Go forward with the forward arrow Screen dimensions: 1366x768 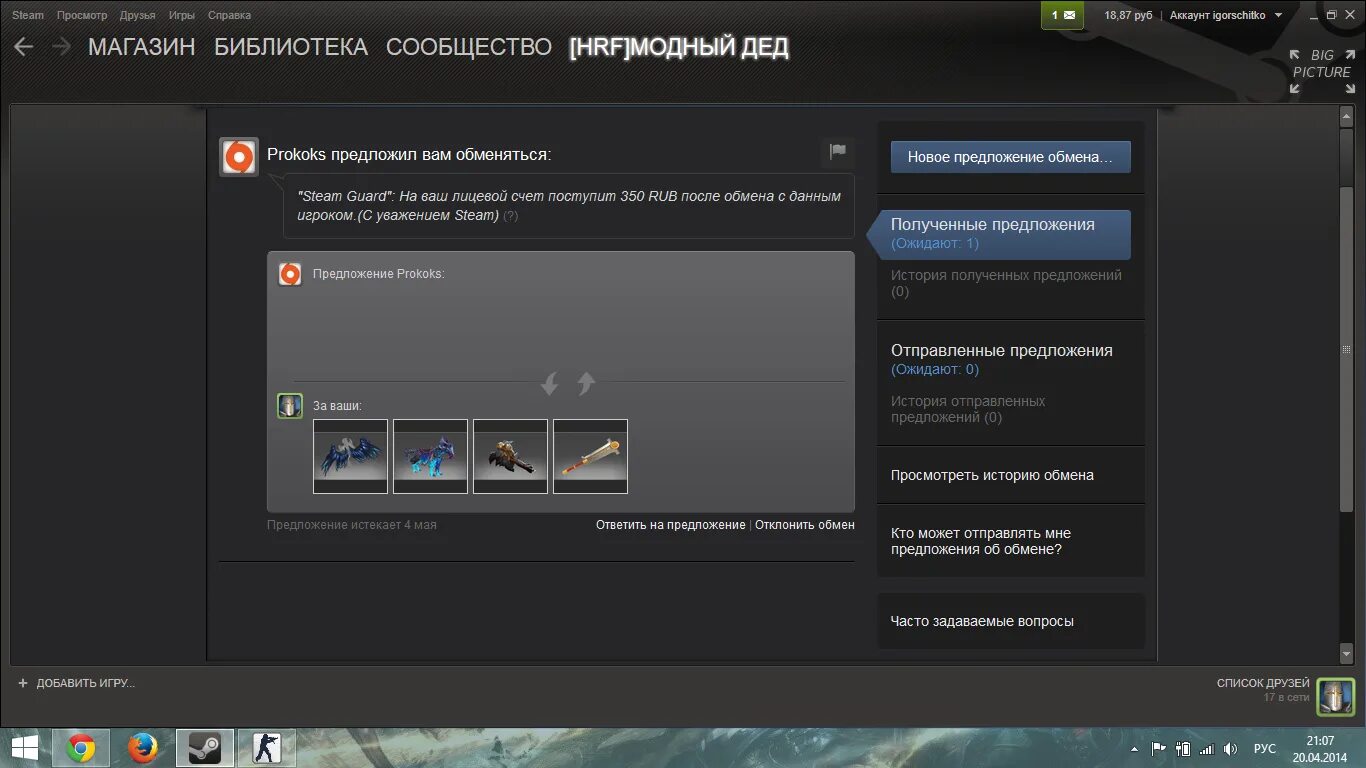click(61, 47)
